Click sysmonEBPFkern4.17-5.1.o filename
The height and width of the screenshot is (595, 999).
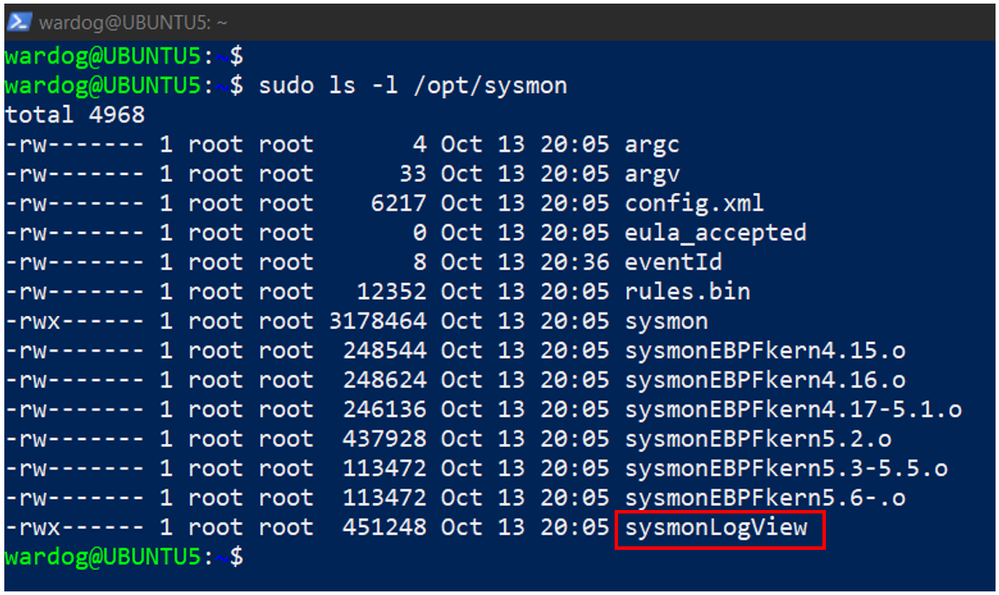793,410
